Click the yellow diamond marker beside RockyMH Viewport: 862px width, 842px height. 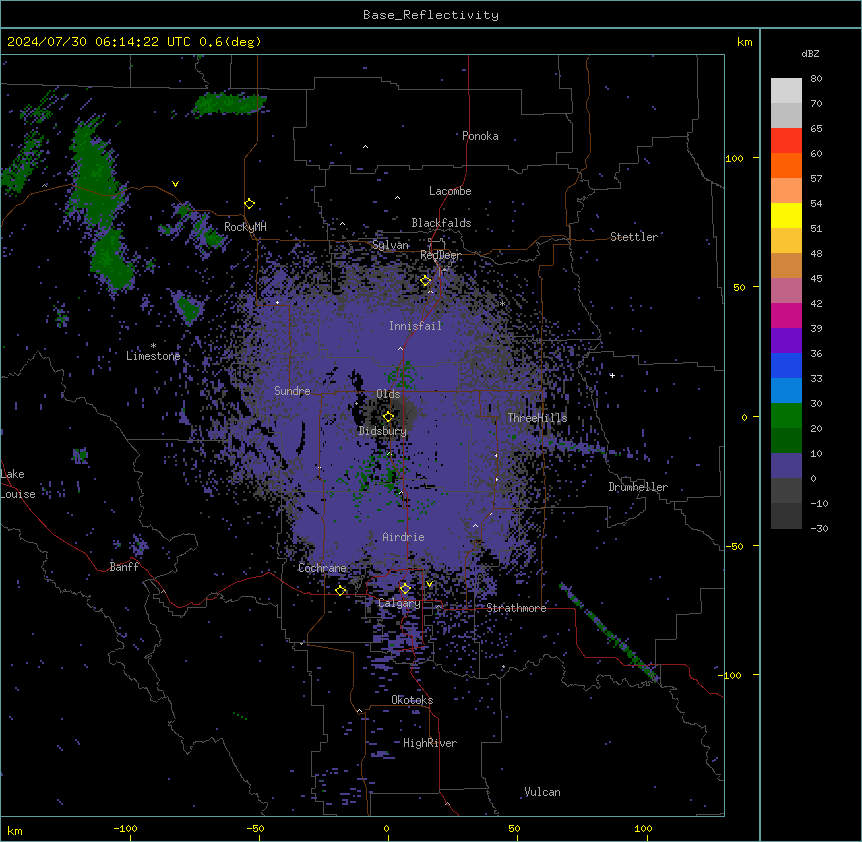coord(250,204)
